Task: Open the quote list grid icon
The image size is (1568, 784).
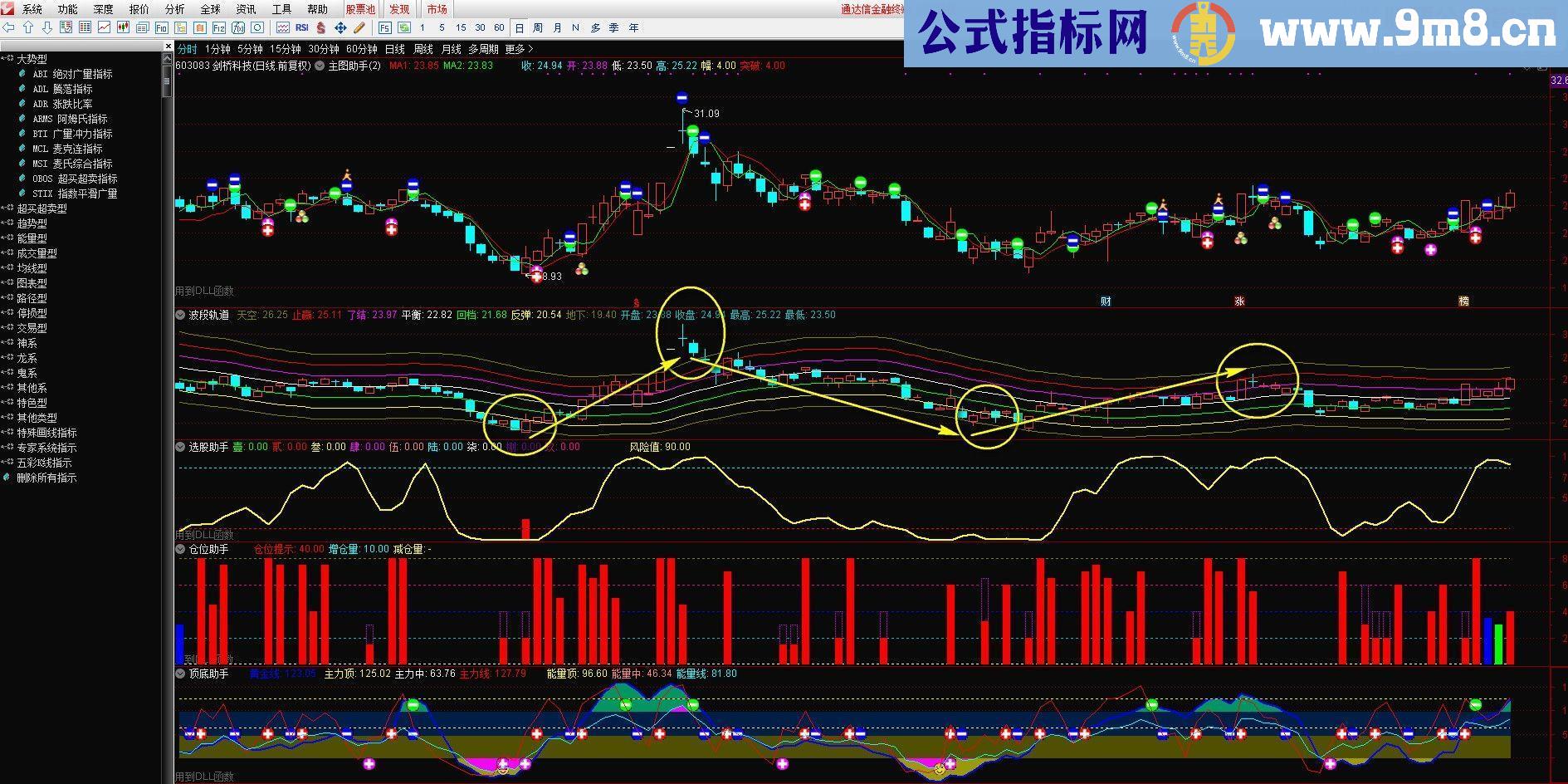Action: pos(85,27)
